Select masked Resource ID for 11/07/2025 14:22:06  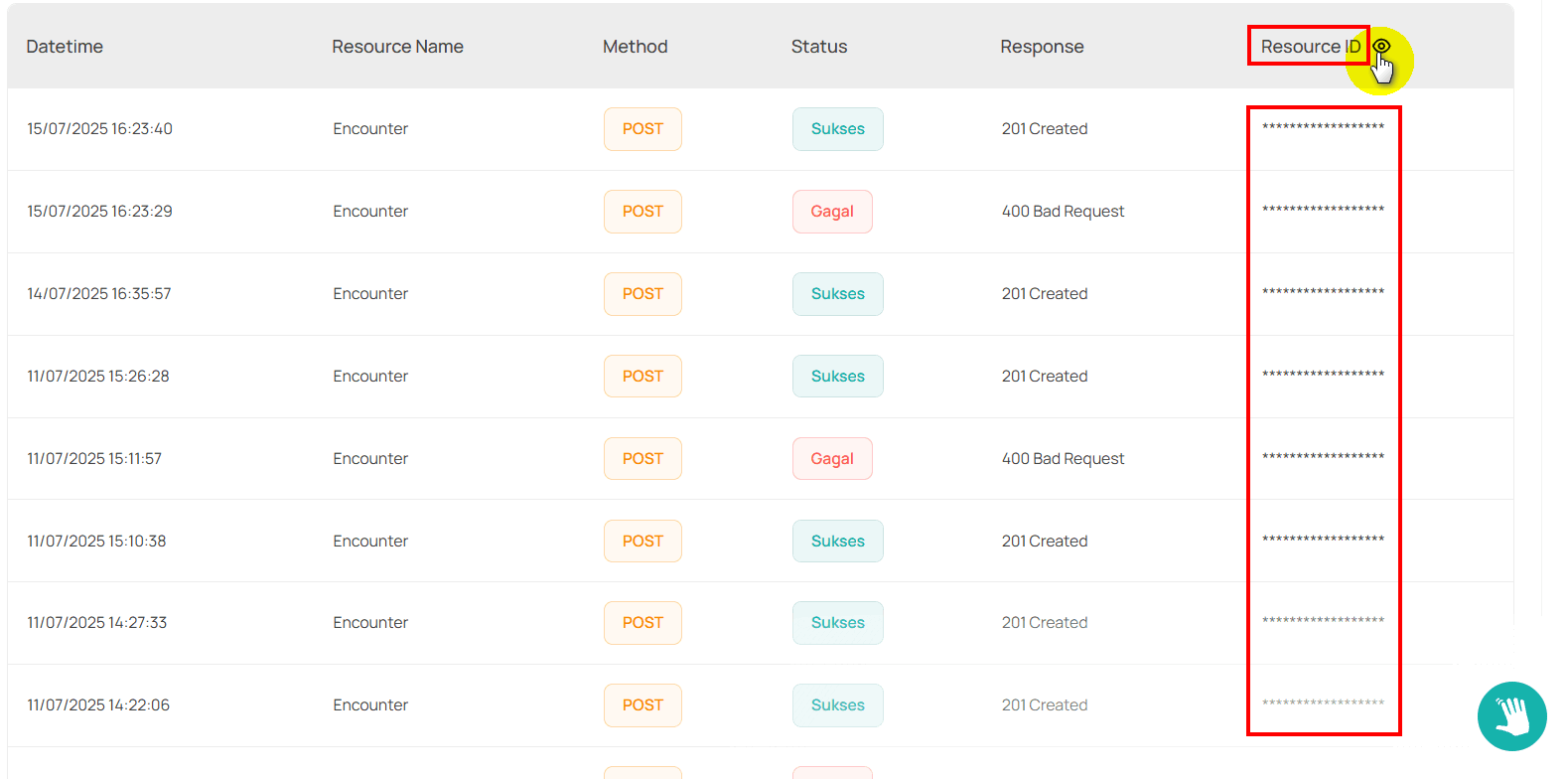[1323, 703]
